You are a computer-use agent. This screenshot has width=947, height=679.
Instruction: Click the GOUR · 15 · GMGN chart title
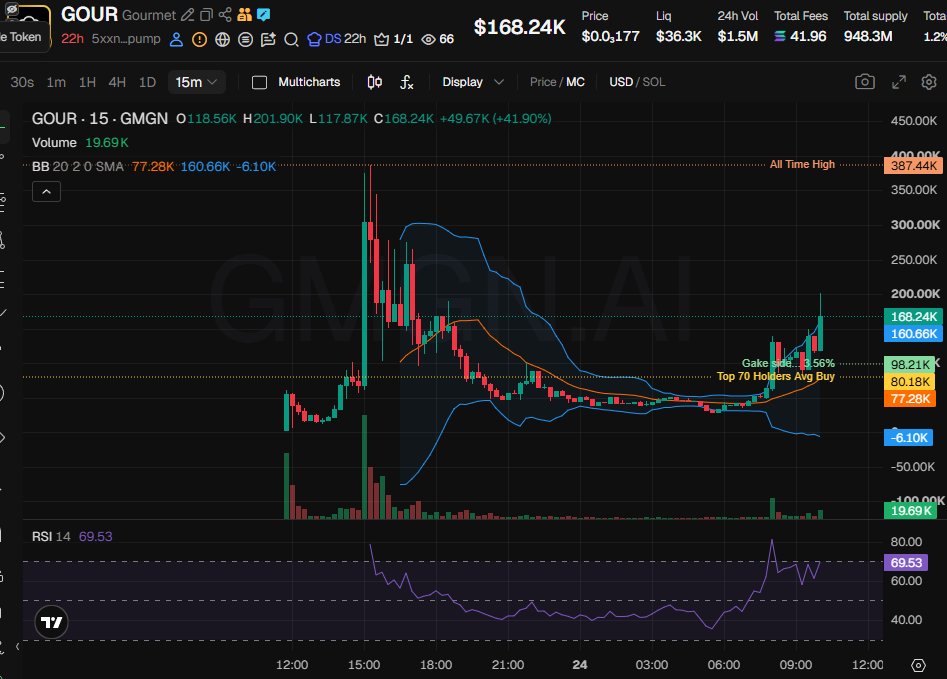coord(100,118)
